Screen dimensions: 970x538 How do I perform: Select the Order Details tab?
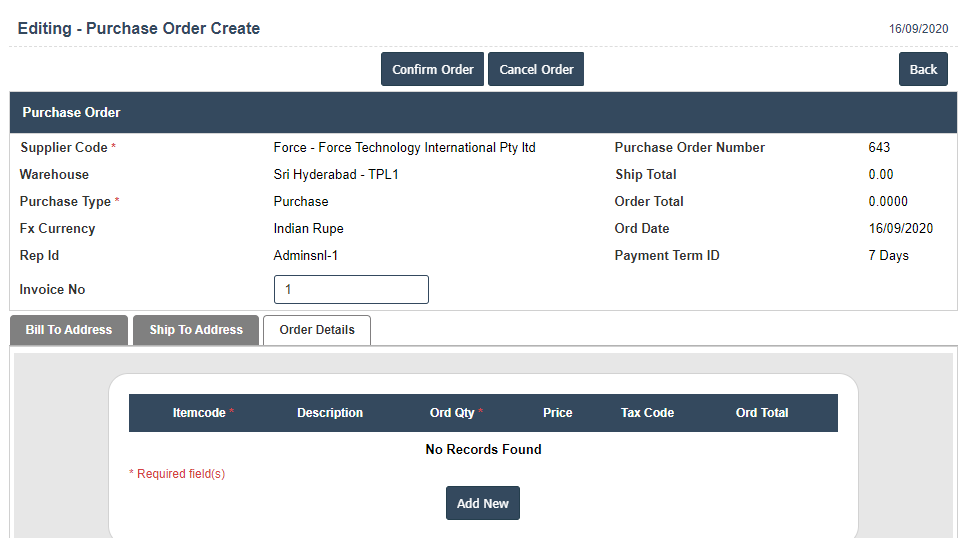point(317,330)
